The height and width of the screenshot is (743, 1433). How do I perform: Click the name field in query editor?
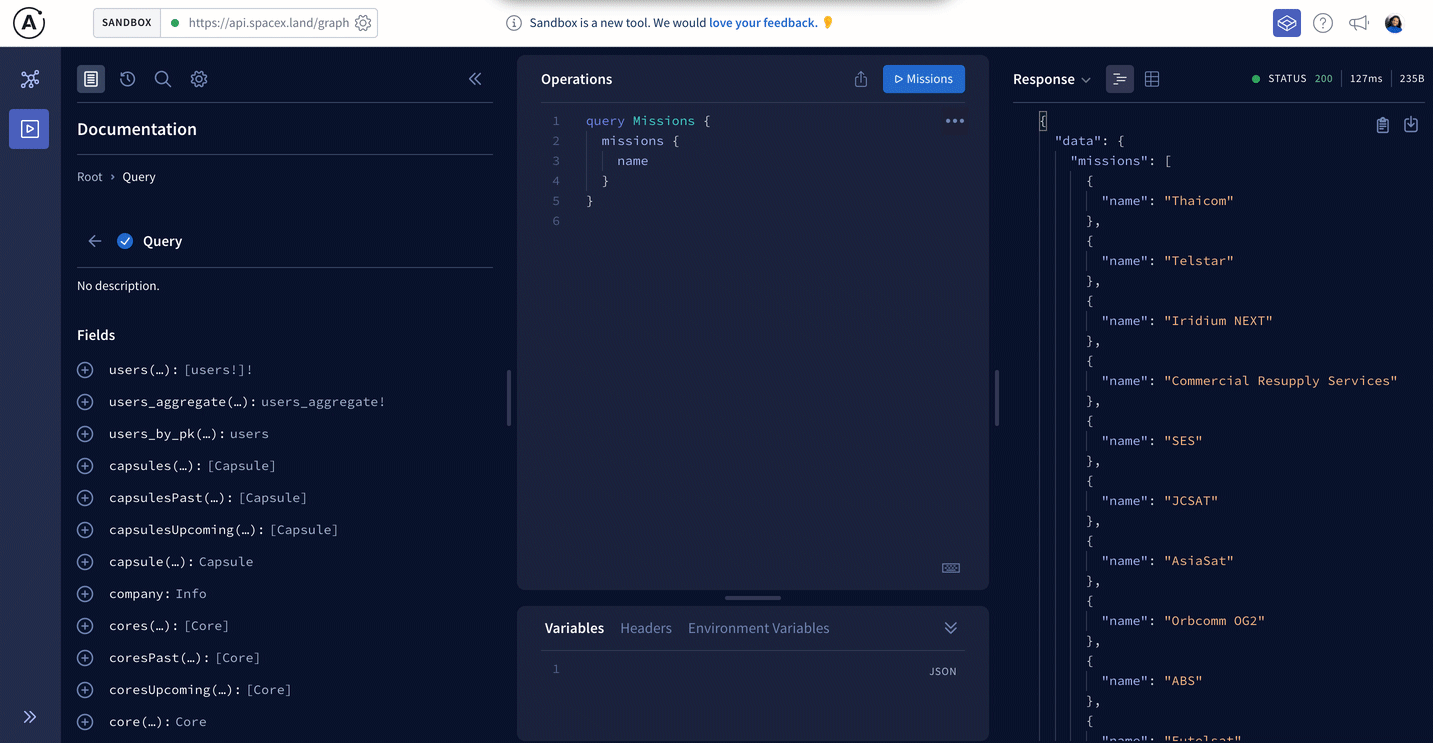click(x=633, y=161)
